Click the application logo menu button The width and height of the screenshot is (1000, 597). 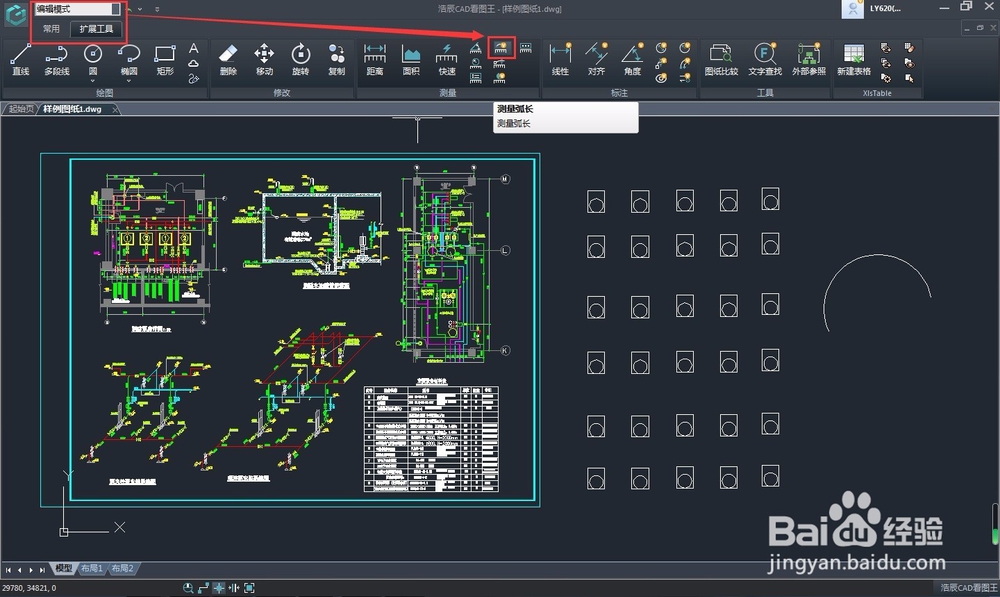[x=15, y=14]
